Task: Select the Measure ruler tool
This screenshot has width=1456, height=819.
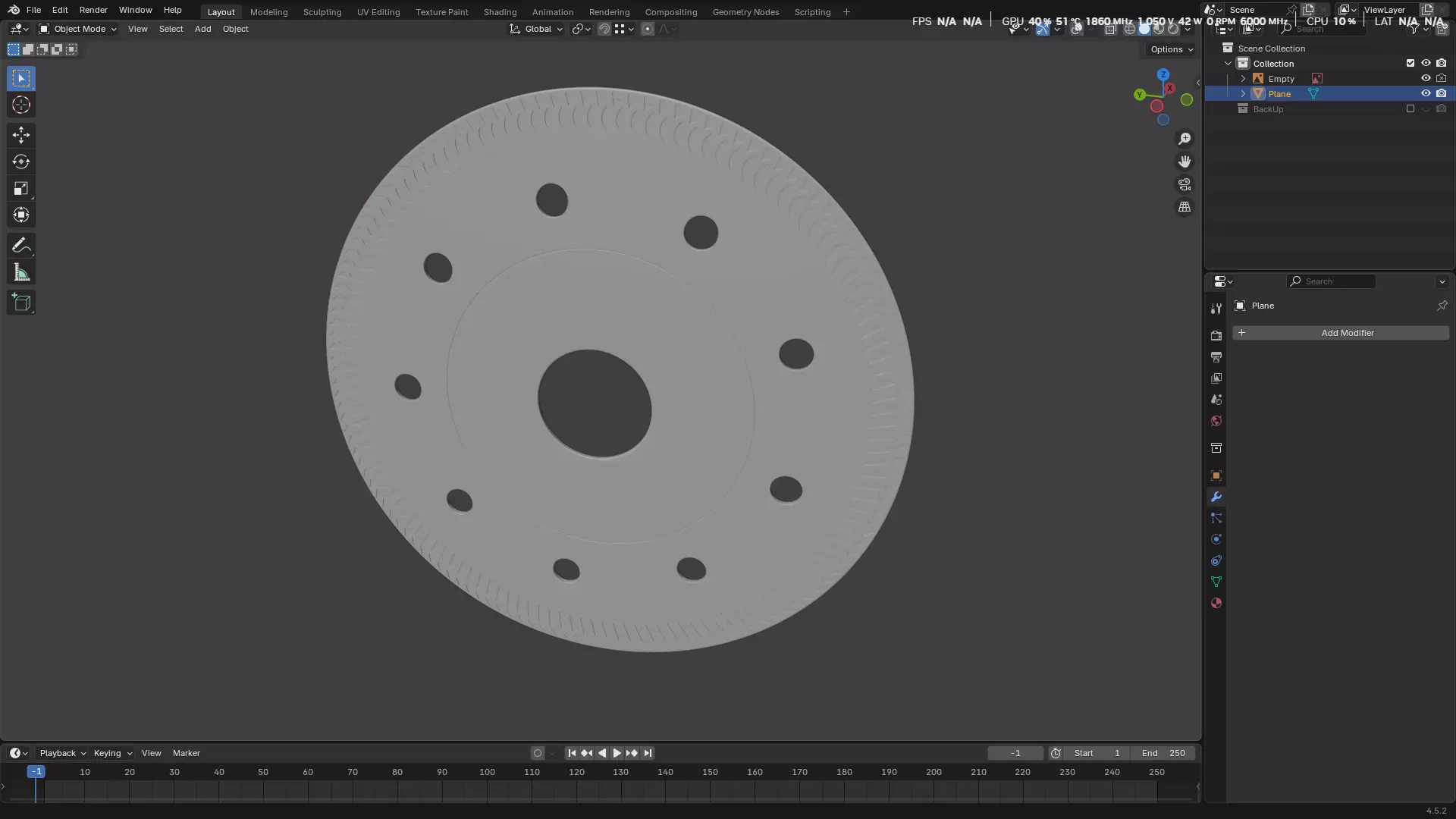Action: coord(21,272)
